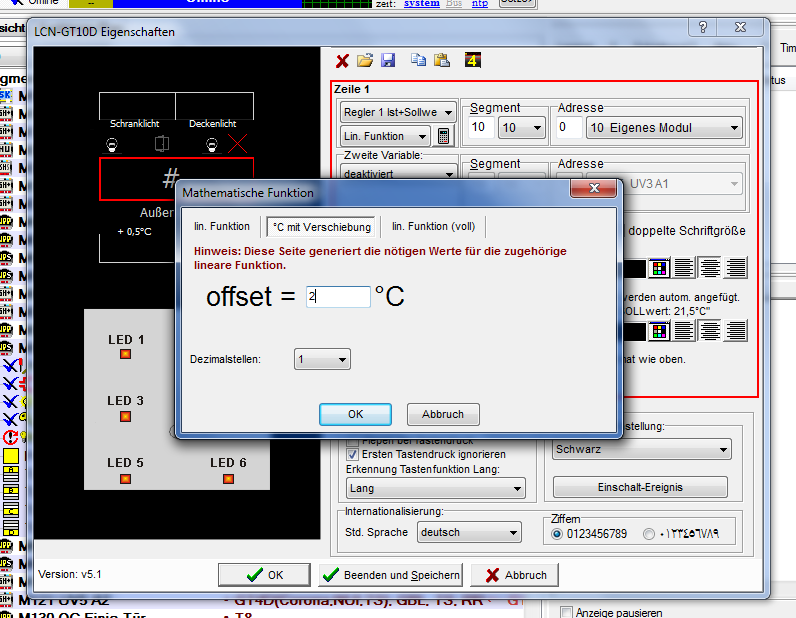The image size is (796, 618).
Task: Select the Arabic digits radio button
Action: tap(650, 534)
